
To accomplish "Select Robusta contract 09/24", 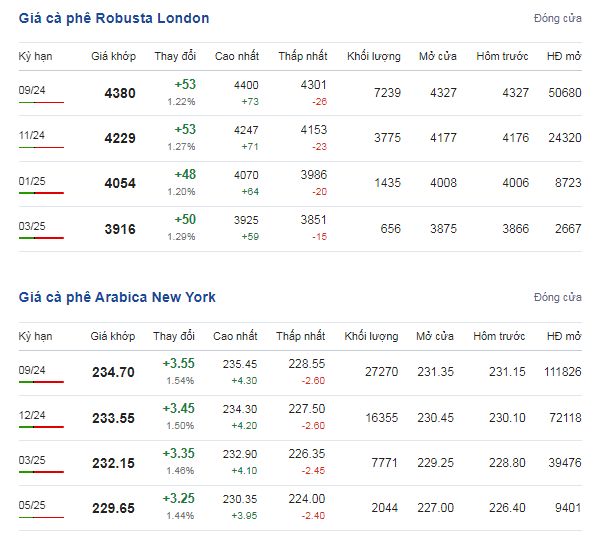I will 32,90.
